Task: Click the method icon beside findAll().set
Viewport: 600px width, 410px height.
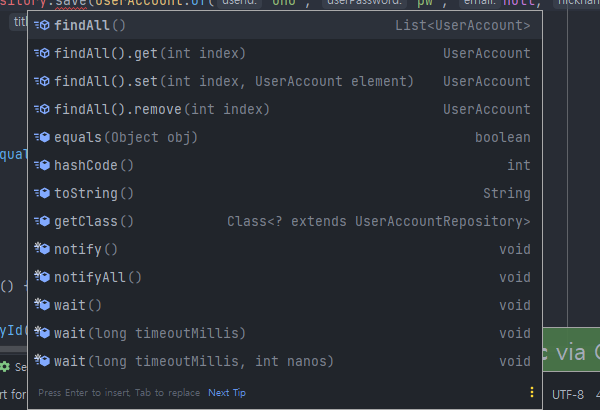Action: pos(42,81)
